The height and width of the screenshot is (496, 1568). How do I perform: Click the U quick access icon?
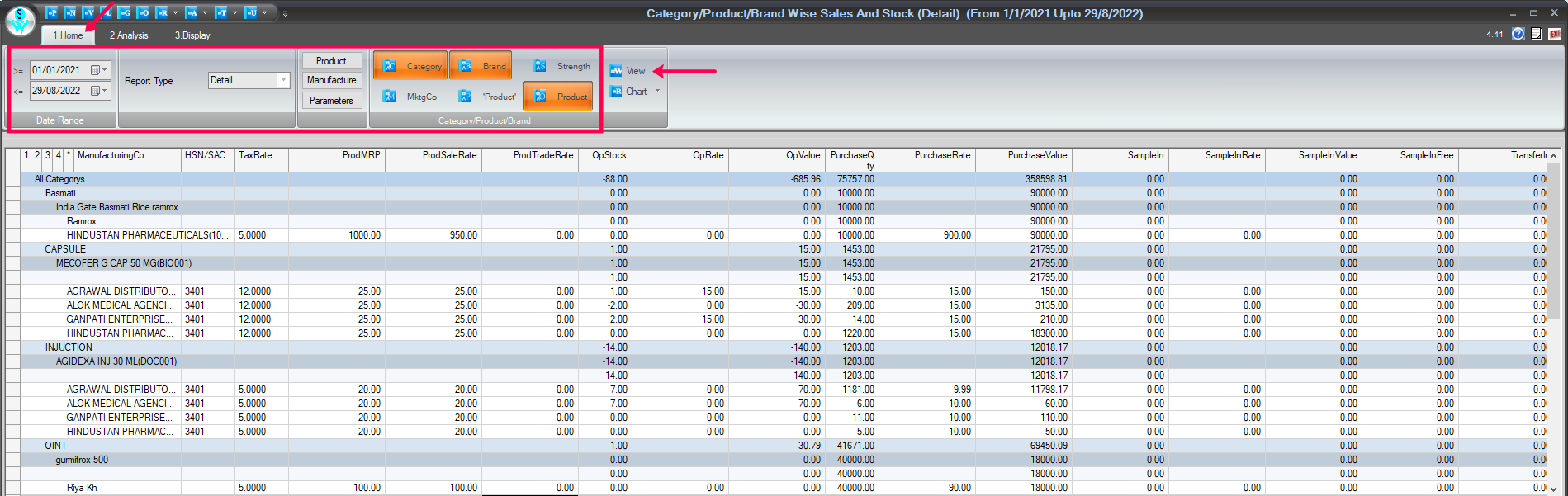[x=251, y=12]
